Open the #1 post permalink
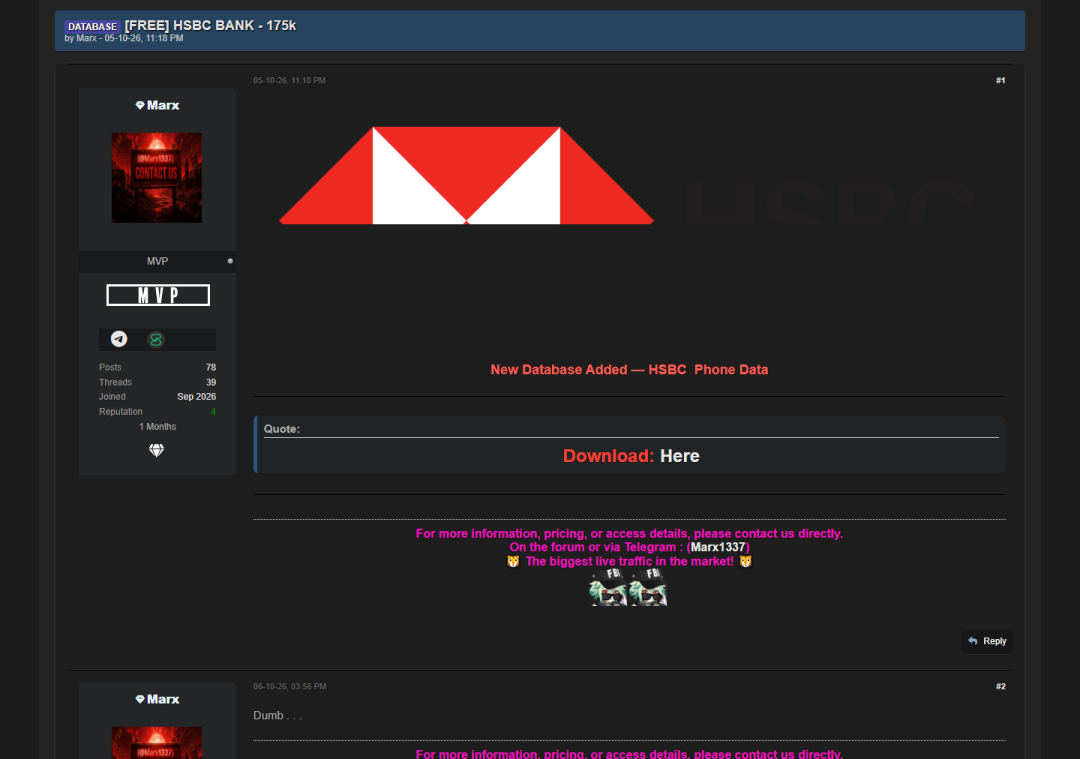1080x759 pixels. tap(1000, 81)
